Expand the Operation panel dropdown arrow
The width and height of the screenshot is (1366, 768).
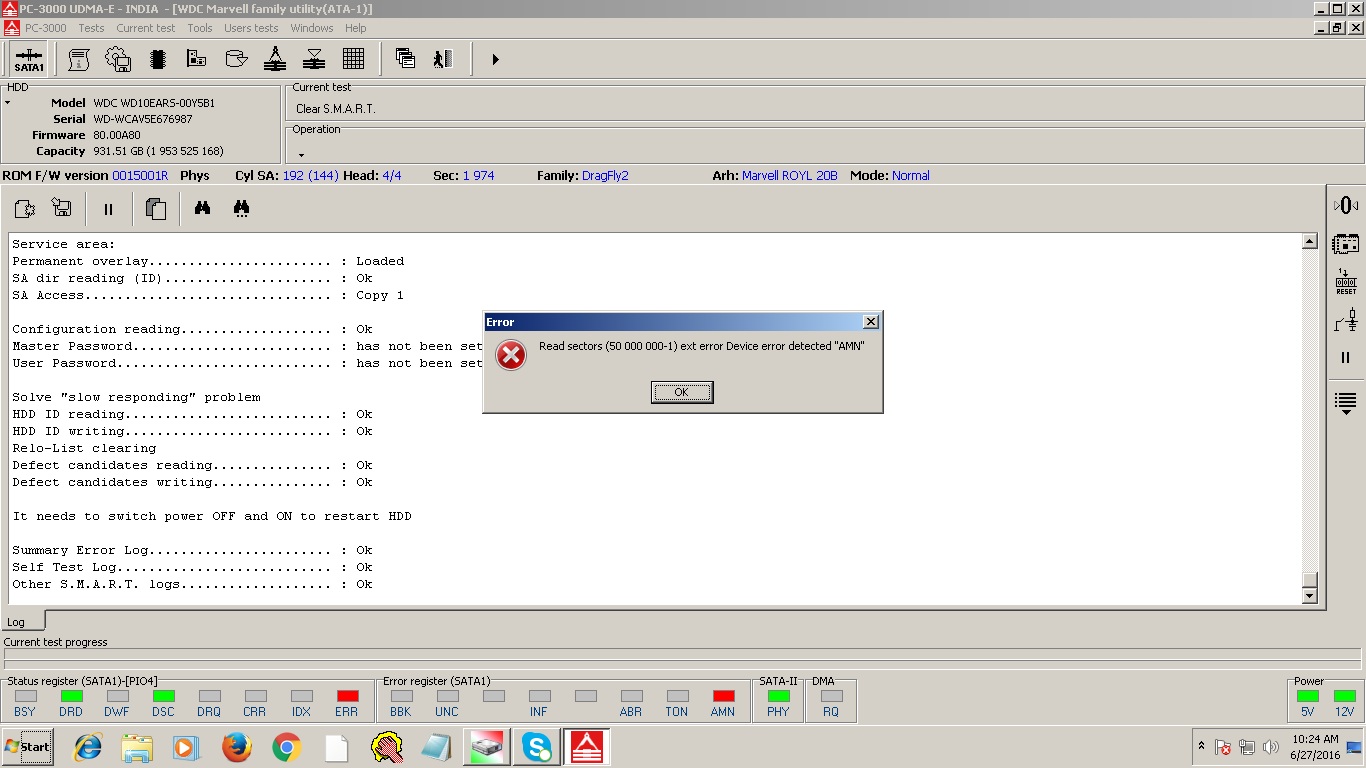pyautogui.click(x=301, y=155)
